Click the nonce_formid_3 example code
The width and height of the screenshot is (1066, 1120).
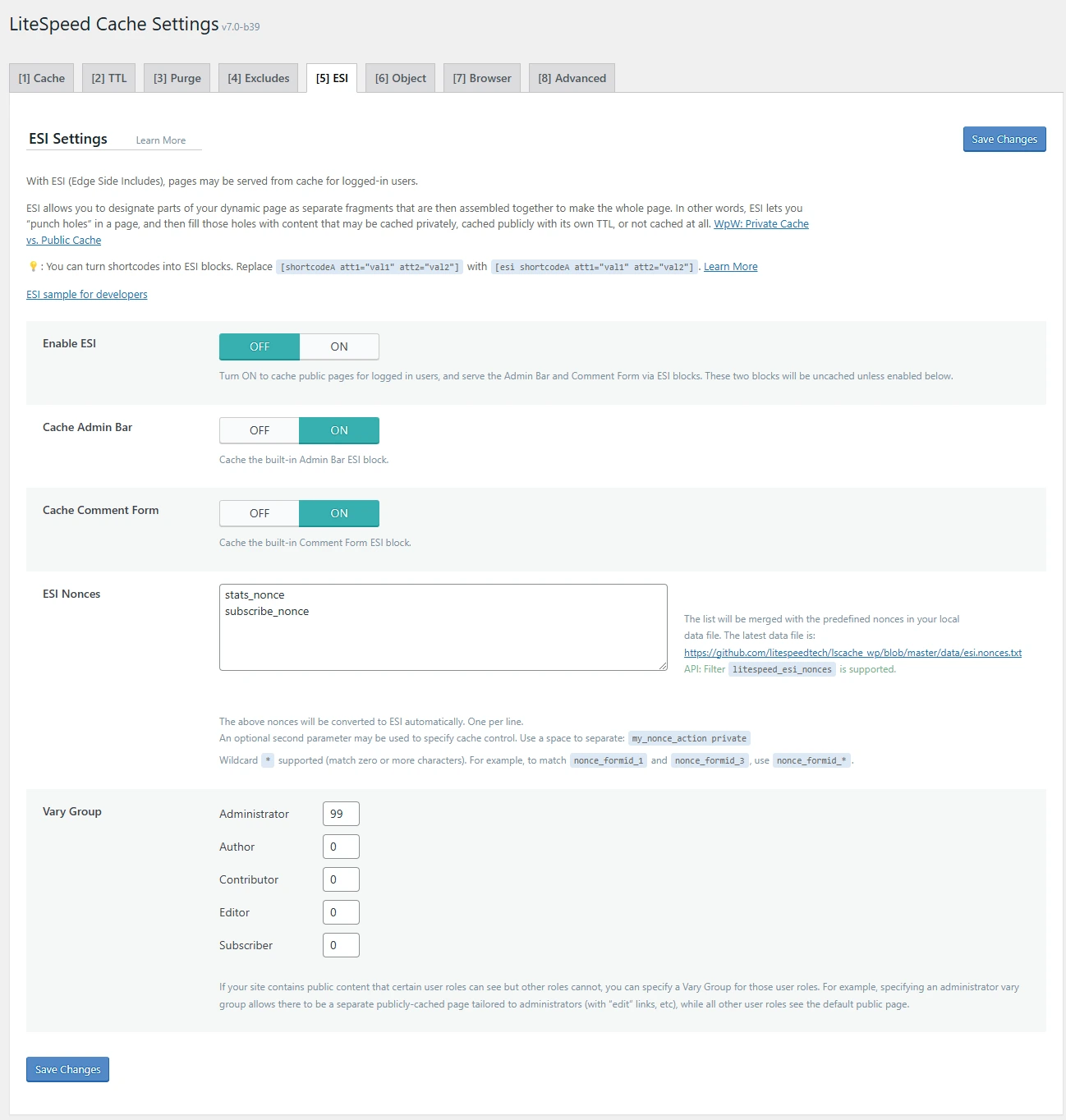tap(710, 761)
